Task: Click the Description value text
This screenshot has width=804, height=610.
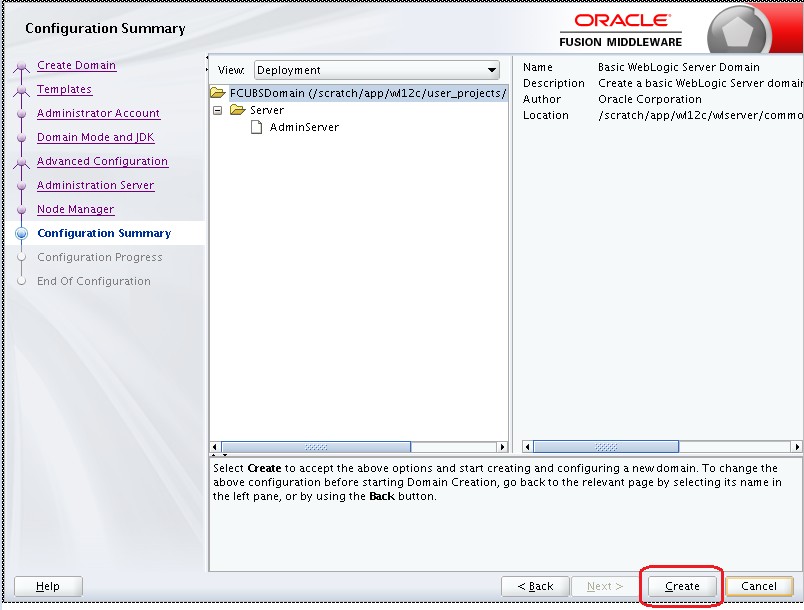Action: pyautogui.click(x=700, y=83)
